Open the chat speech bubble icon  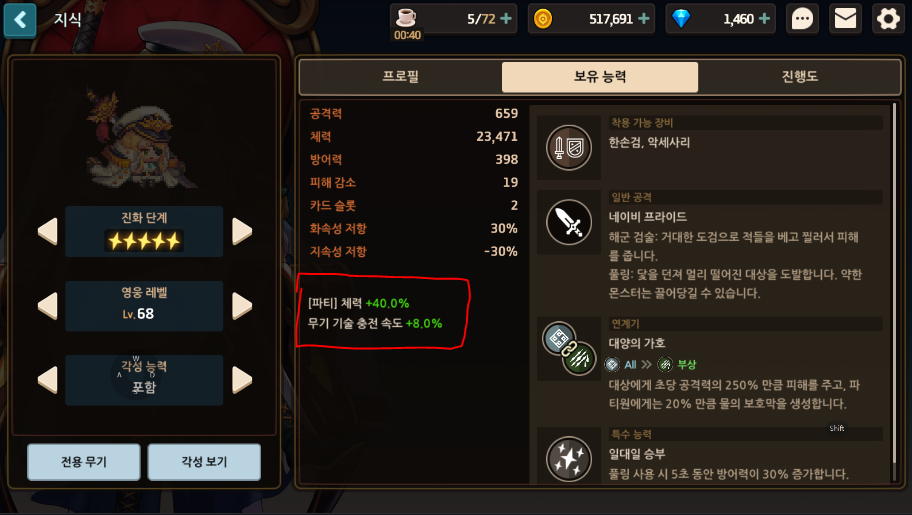(x=802, y=19)
